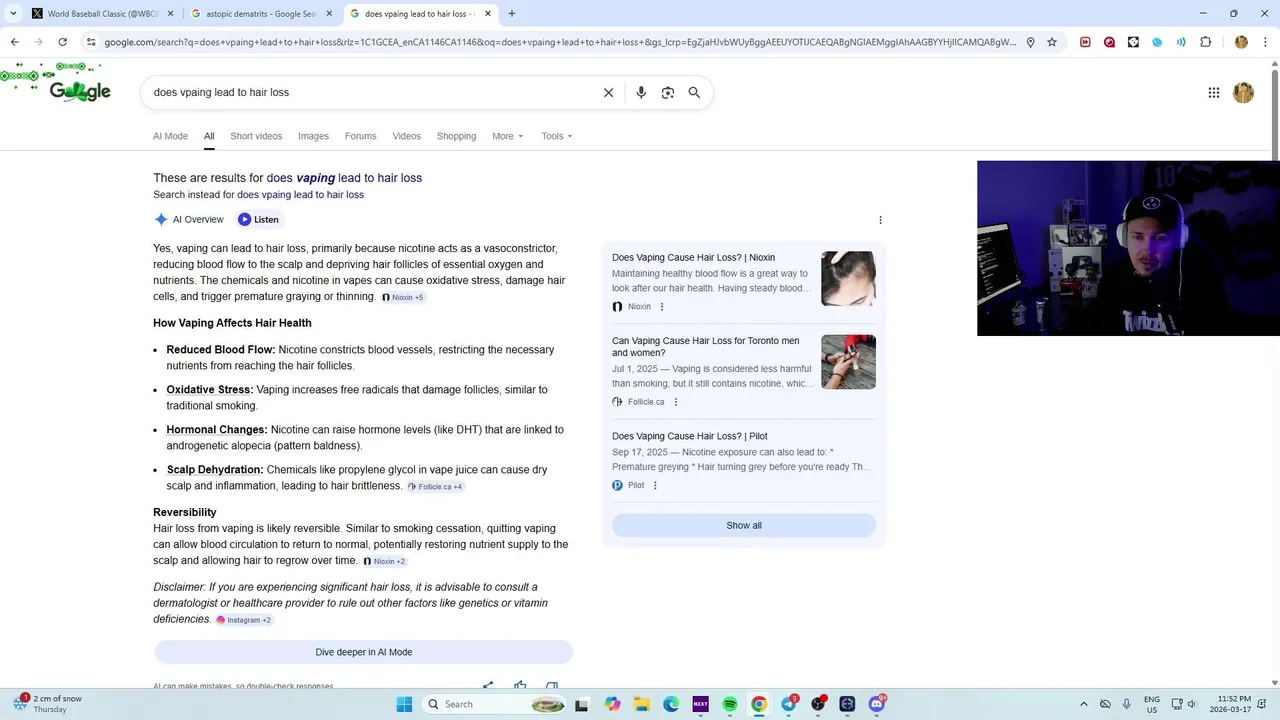The width and height of the screenshot is (1280, 720).
Task: Clear the search box with the X icon
Action: [x=608, y=92]
